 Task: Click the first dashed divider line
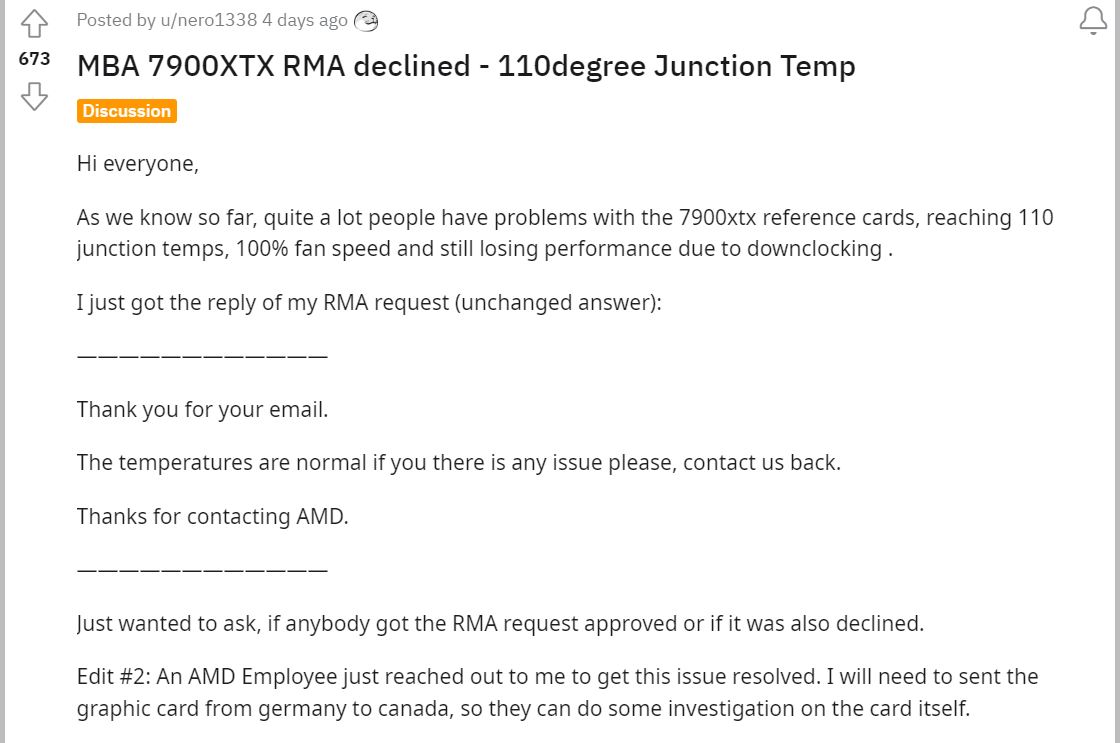[202, 355]
